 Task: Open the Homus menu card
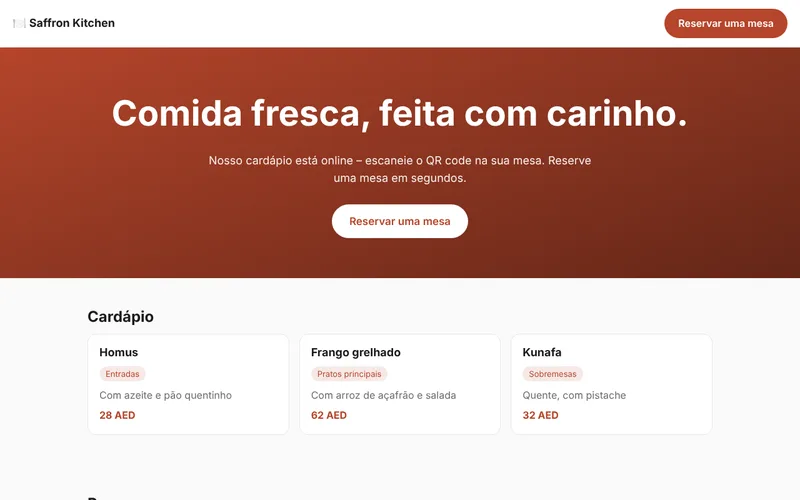pyautogui.click(x=188, y=384)
